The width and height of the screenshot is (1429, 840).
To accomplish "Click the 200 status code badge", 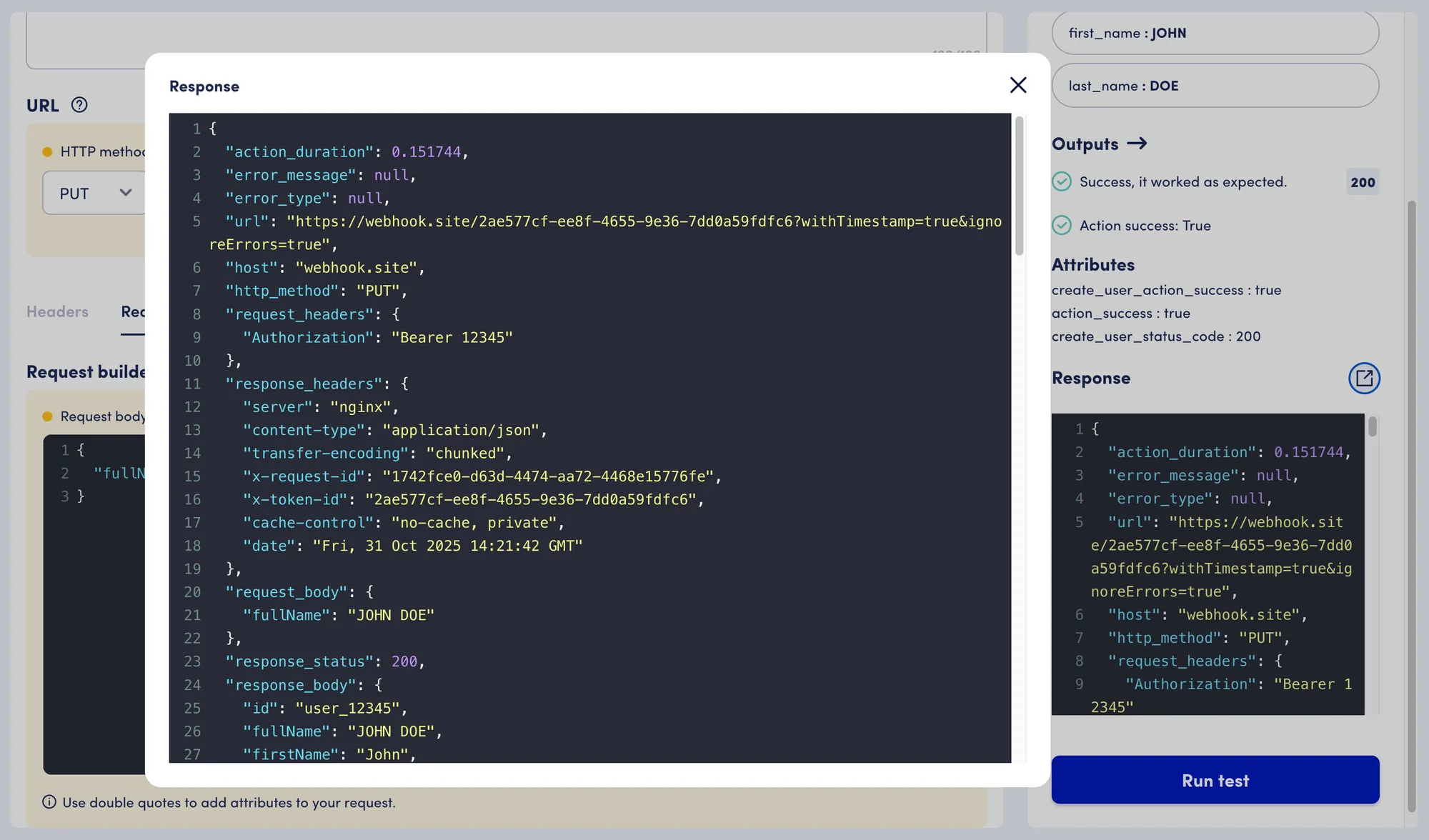I will 1363,182.
